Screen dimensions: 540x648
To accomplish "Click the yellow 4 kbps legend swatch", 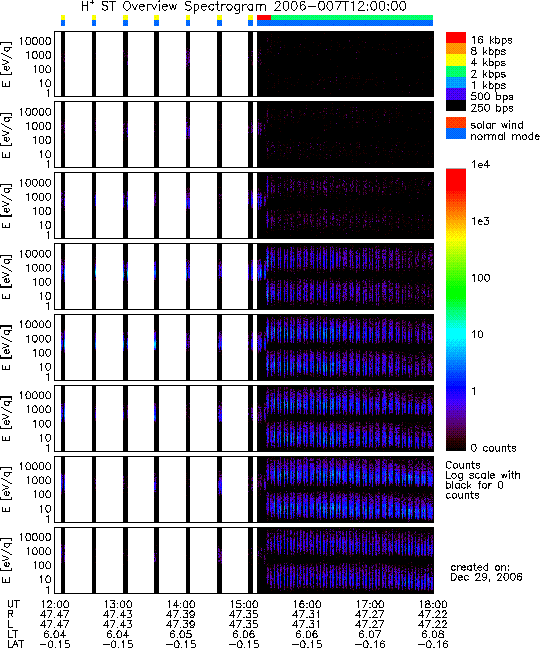I will [456, 60].
